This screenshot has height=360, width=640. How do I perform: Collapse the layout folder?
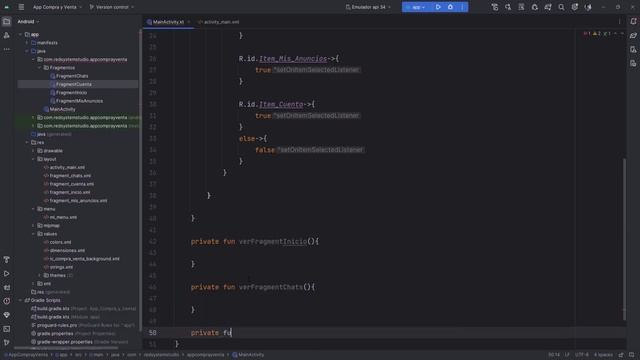[x=33, y=159]
